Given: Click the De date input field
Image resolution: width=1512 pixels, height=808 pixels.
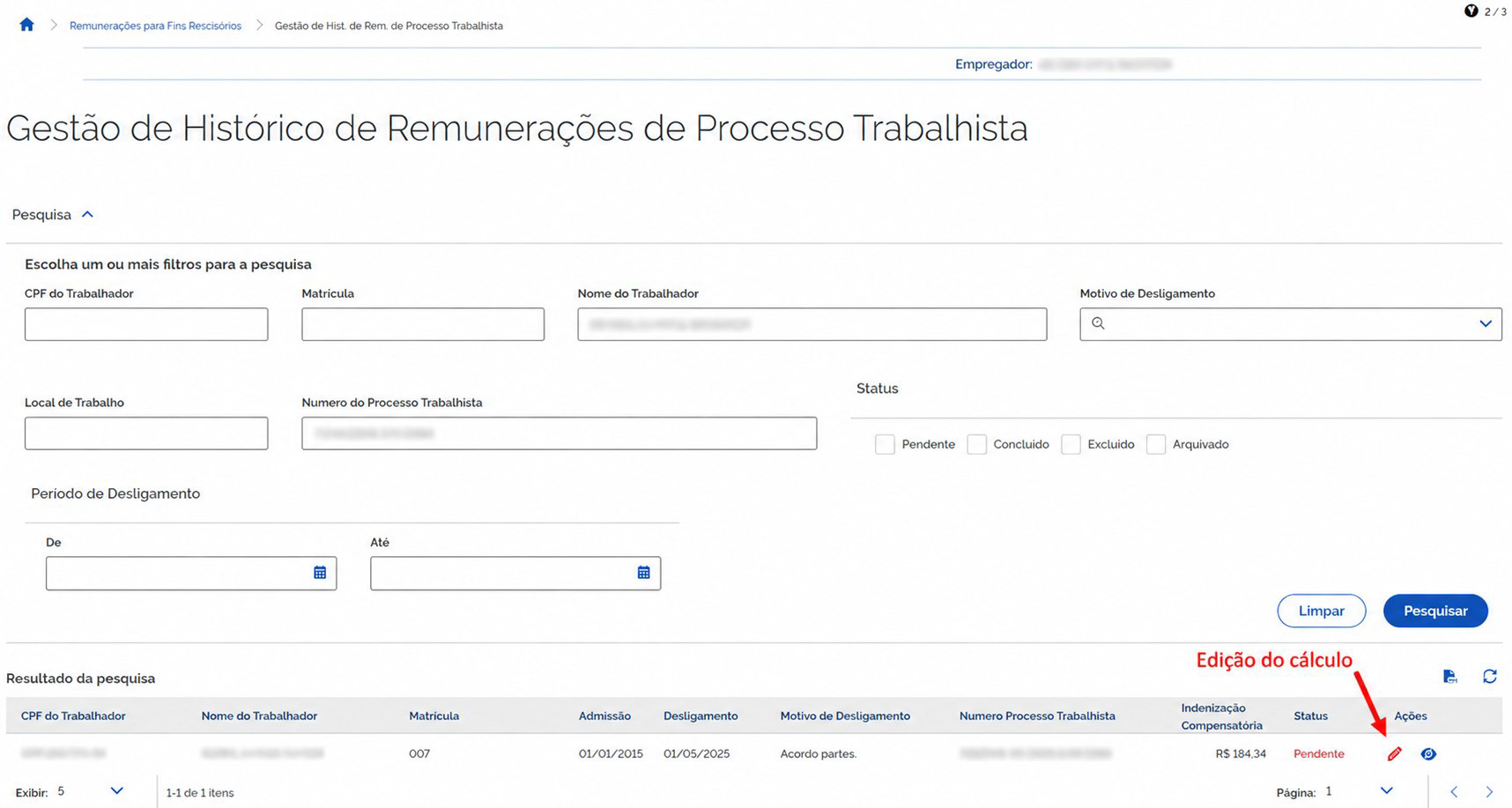Looking at the screenshot, I should (x=191, y=573).
